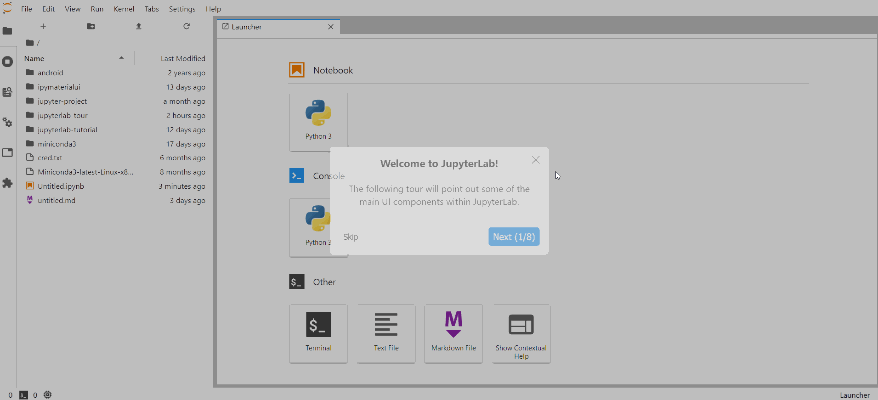Click the Upload Files icon
878x400 pixels.
coord(139,26)
